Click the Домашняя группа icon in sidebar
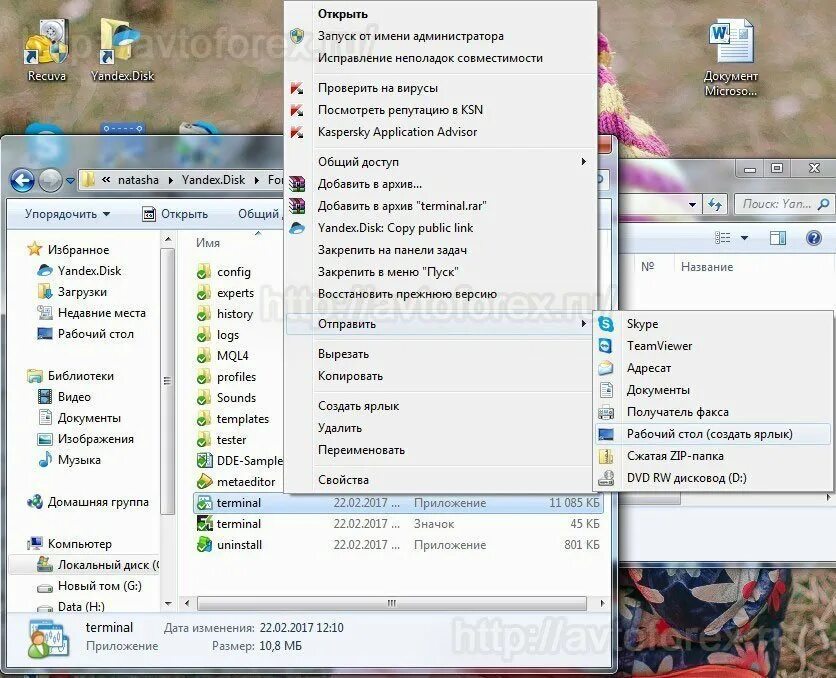836x678 pixels. click(35, 502)
